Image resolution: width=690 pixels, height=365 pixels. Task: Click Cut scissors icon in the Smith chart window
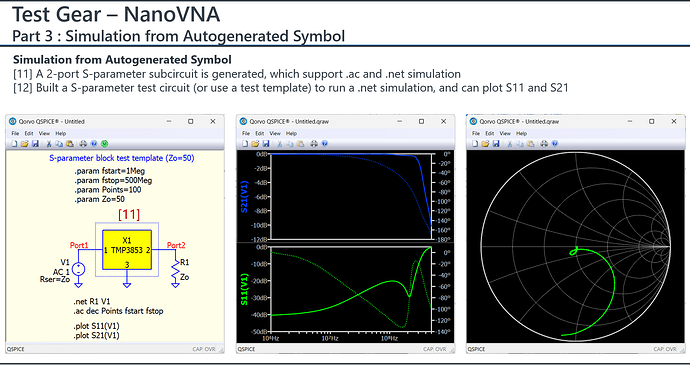coord(510,144)
